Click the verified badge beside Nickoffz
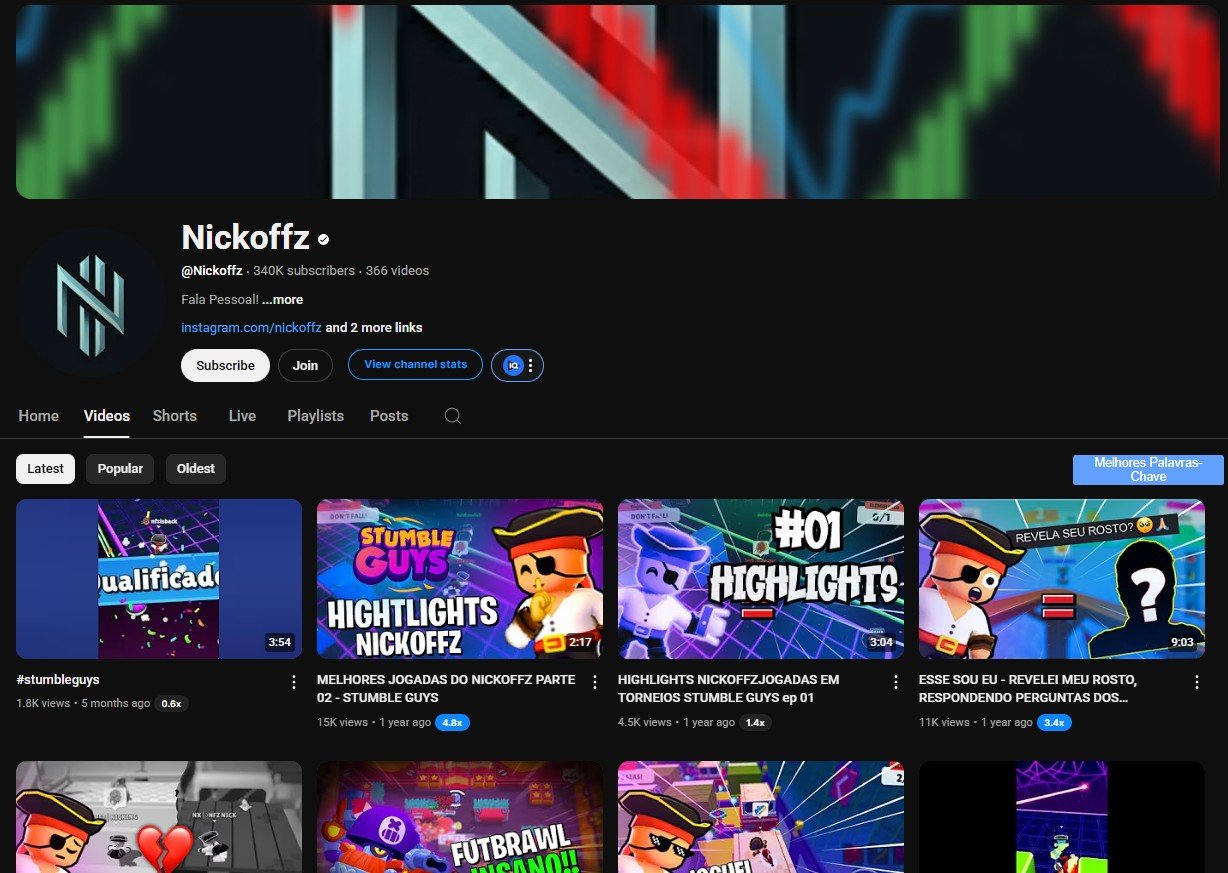Screen dimensions: 1228x873 [x=323, y=239]
